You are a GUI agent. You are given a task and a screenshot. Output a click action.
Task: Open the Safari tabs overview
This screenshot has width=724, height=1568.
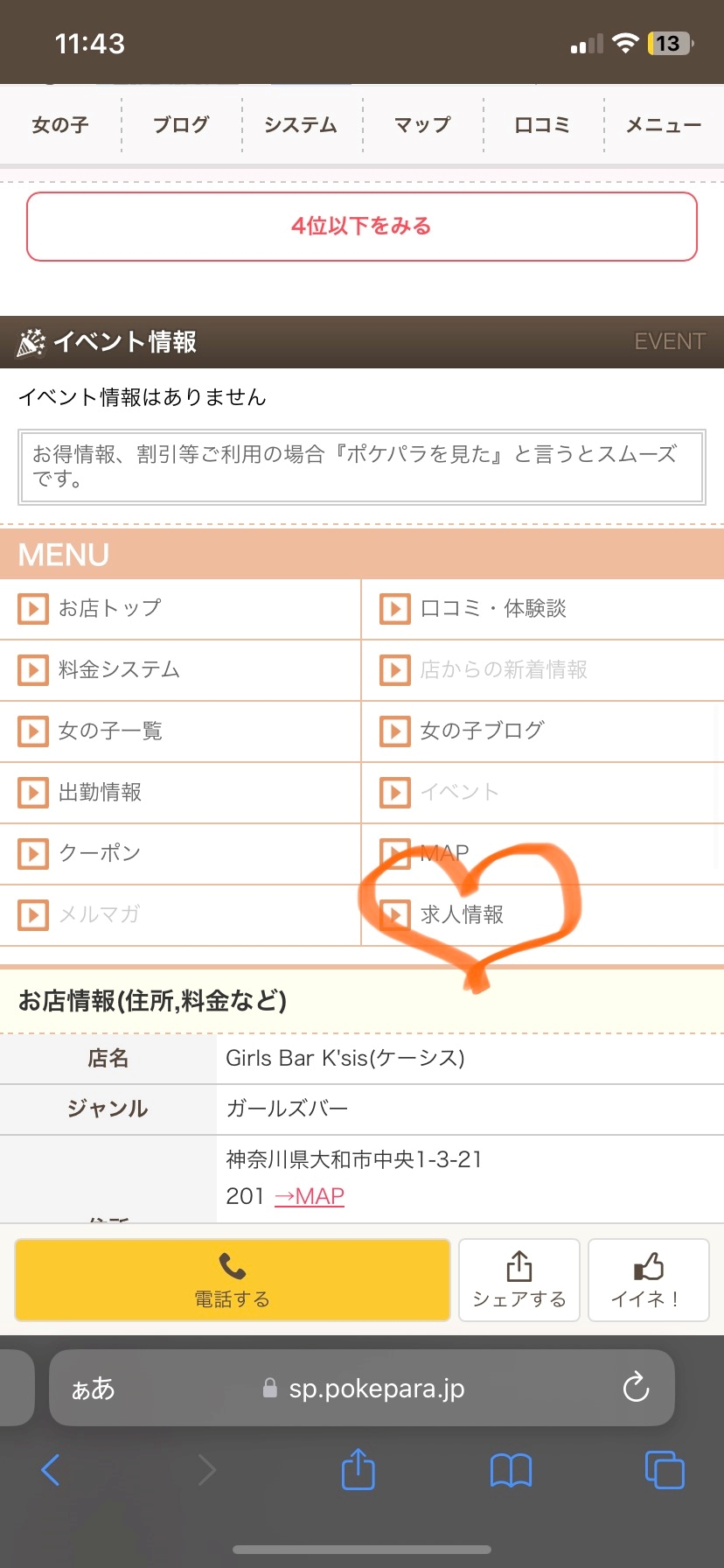(664, 1470)
